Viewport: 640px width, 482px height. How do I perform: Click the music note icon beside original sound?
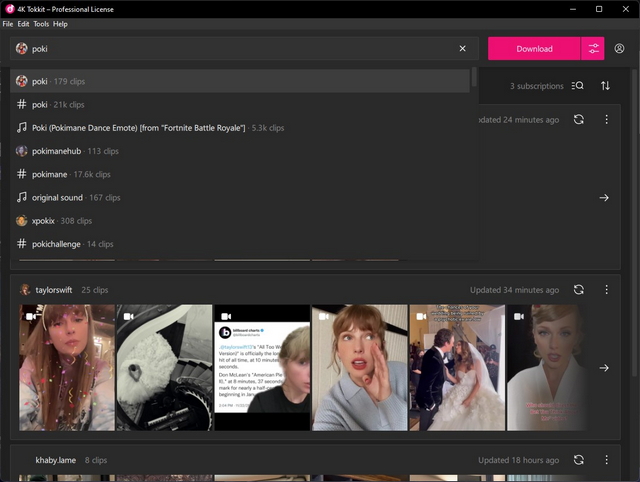pos(22,198)
